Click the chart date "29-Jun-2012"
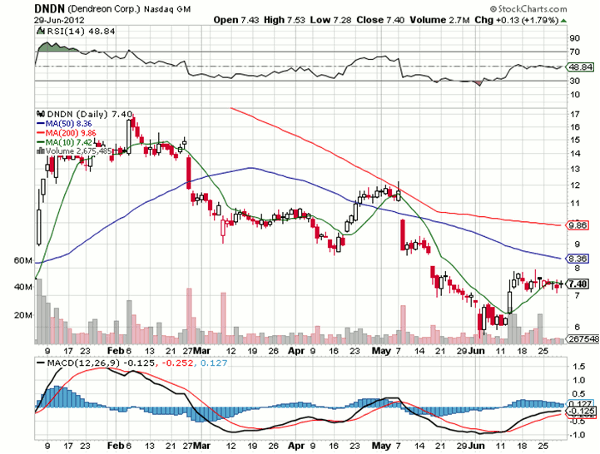Viewport: 600px width, 454px height. pyautogui.click(x=59, y=20)
